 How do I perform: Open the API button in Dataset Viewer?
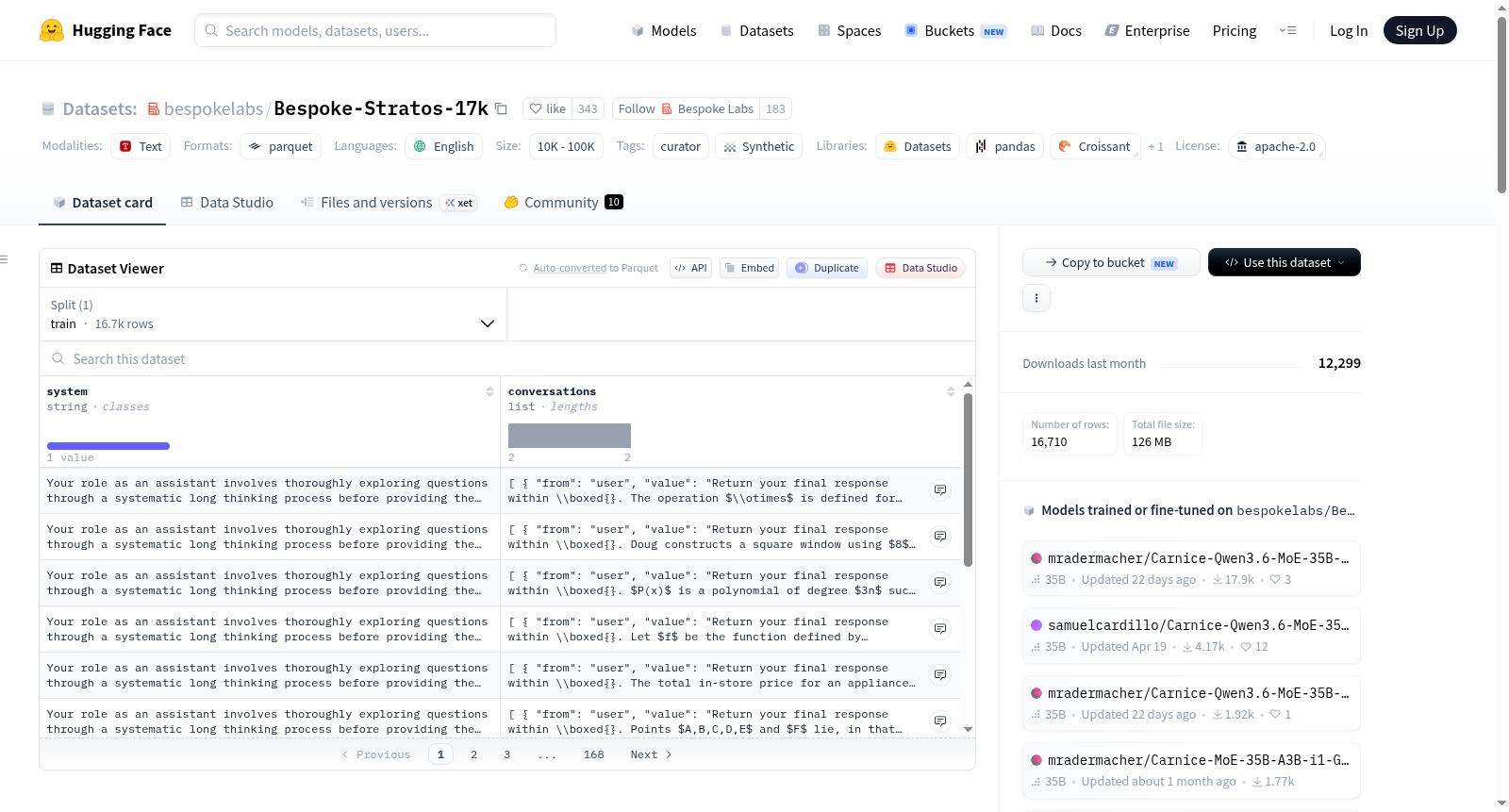[691, 268]
